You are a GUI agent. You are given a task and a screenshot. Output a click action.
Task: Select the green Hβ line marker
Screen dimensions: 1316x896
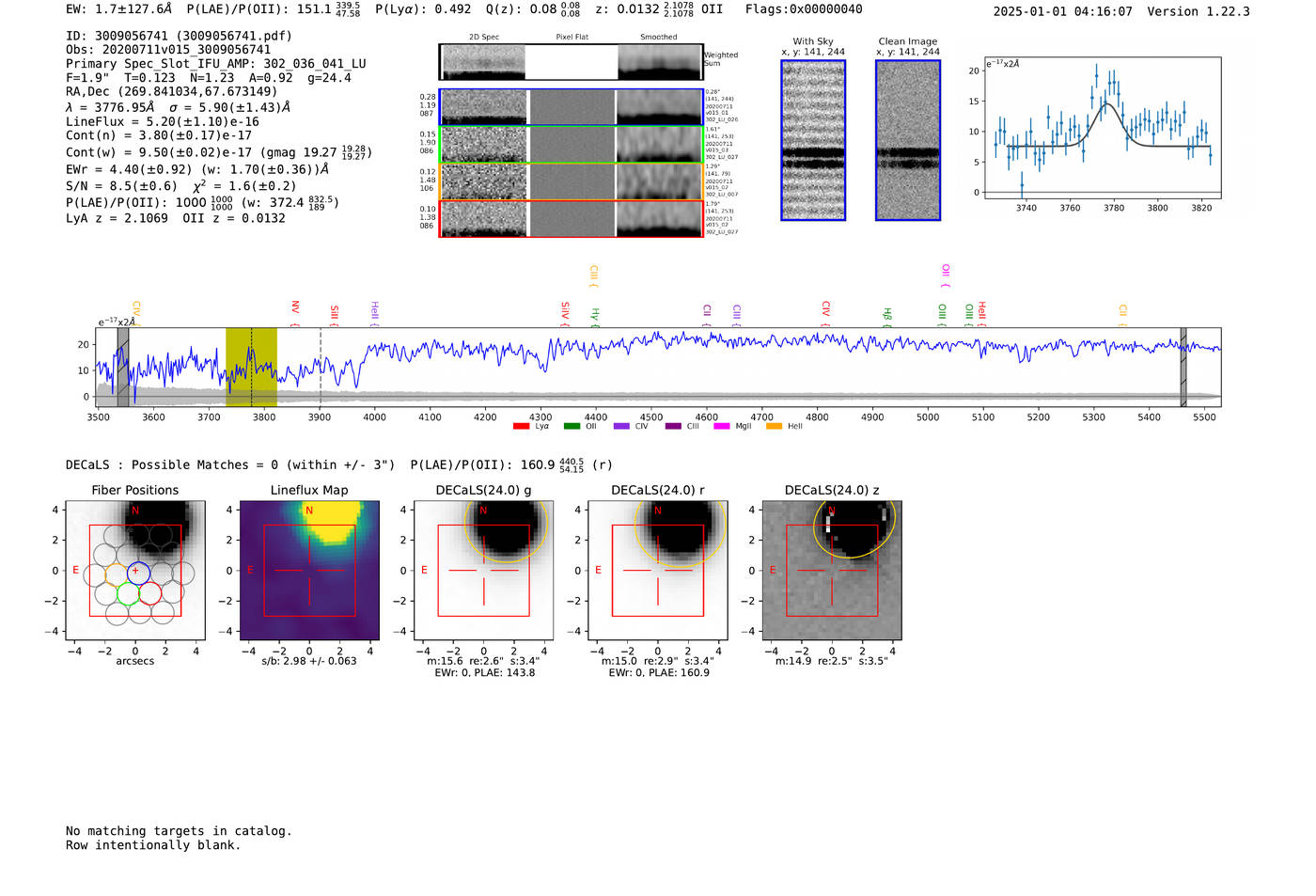887,317
